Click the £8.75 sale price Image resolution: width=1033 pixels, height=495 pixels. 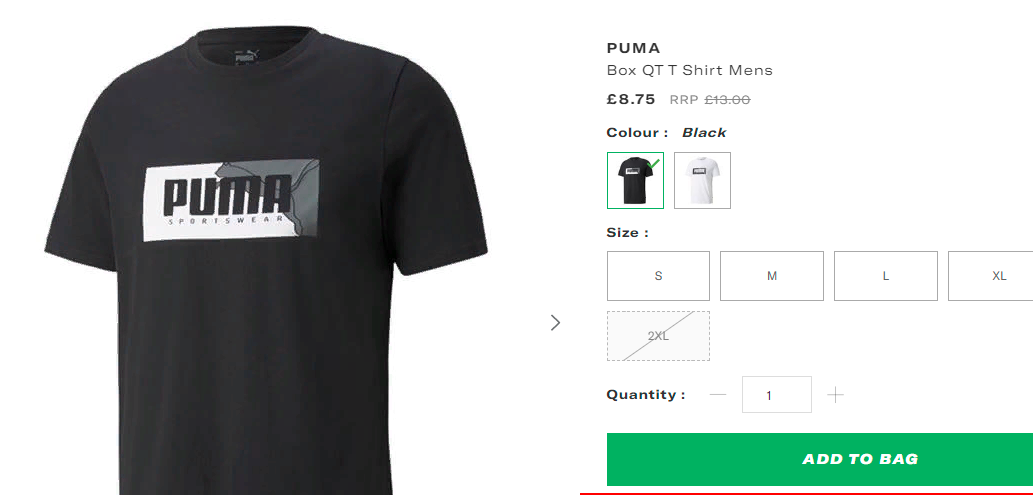pyautogui.click(x=631, y=100)
